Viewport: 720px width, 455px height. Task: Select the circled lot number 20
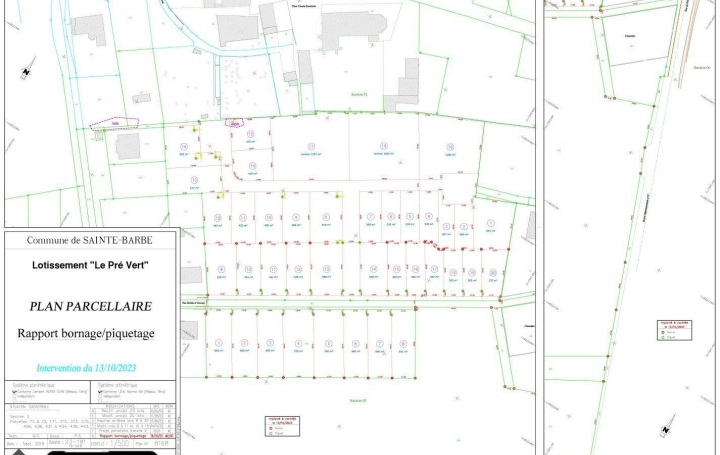tap(492, 272)
